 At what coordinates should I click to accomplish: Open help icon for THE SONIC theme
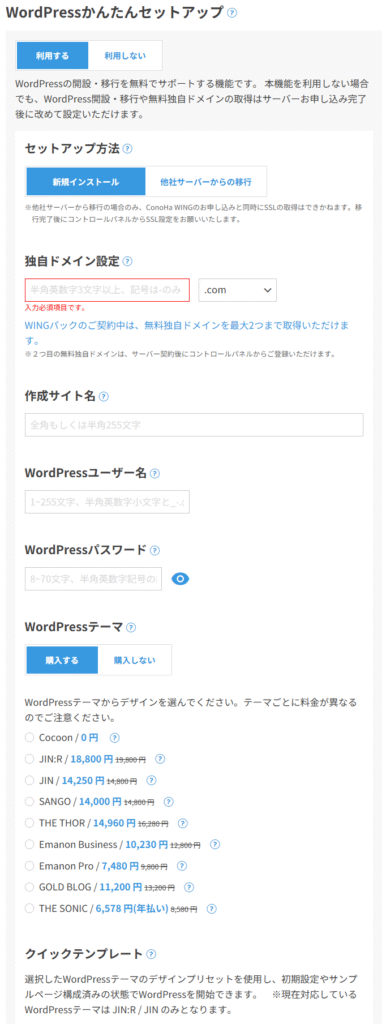coord(211,908)
